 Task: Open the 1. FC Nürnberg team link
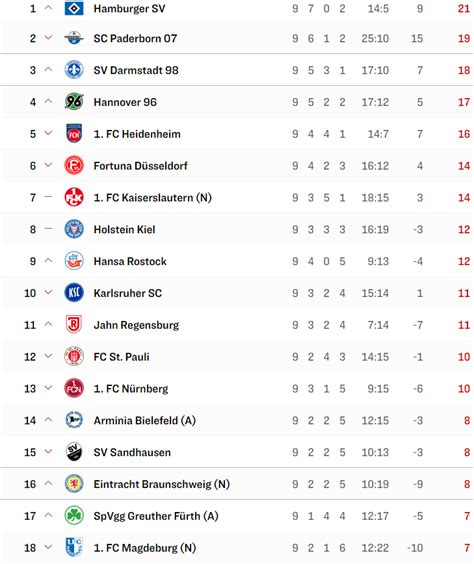131,389
